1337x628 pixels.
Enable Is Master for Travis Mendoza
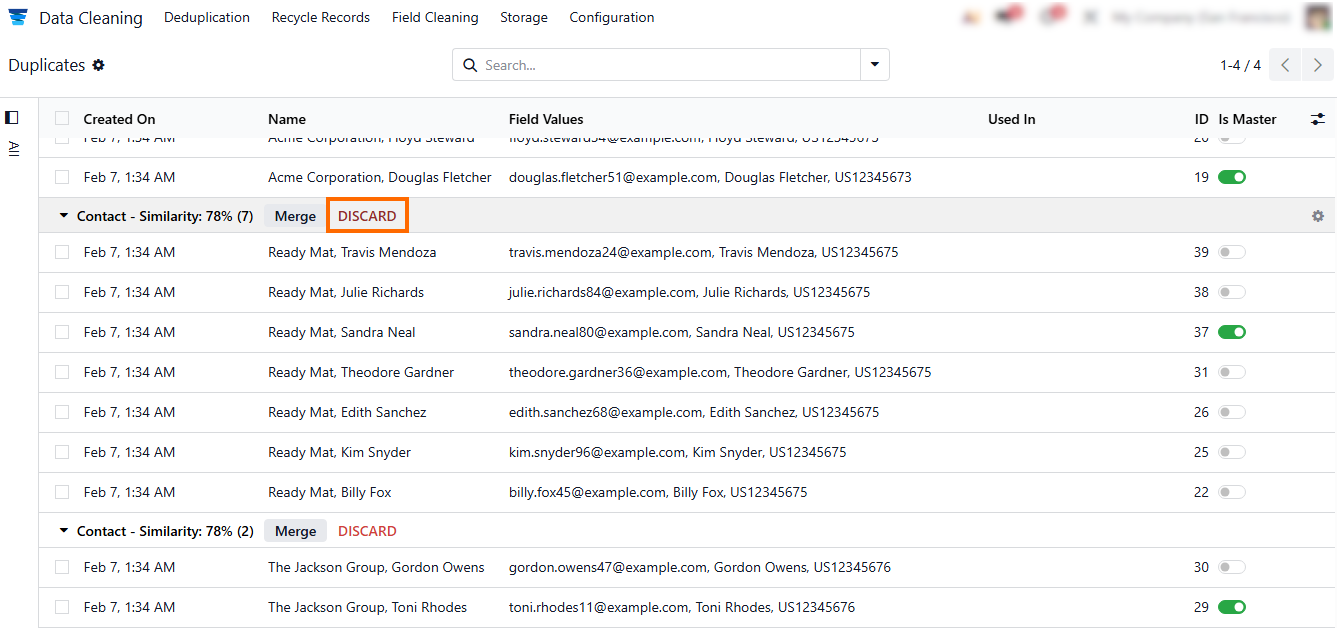coord(1231,252)
